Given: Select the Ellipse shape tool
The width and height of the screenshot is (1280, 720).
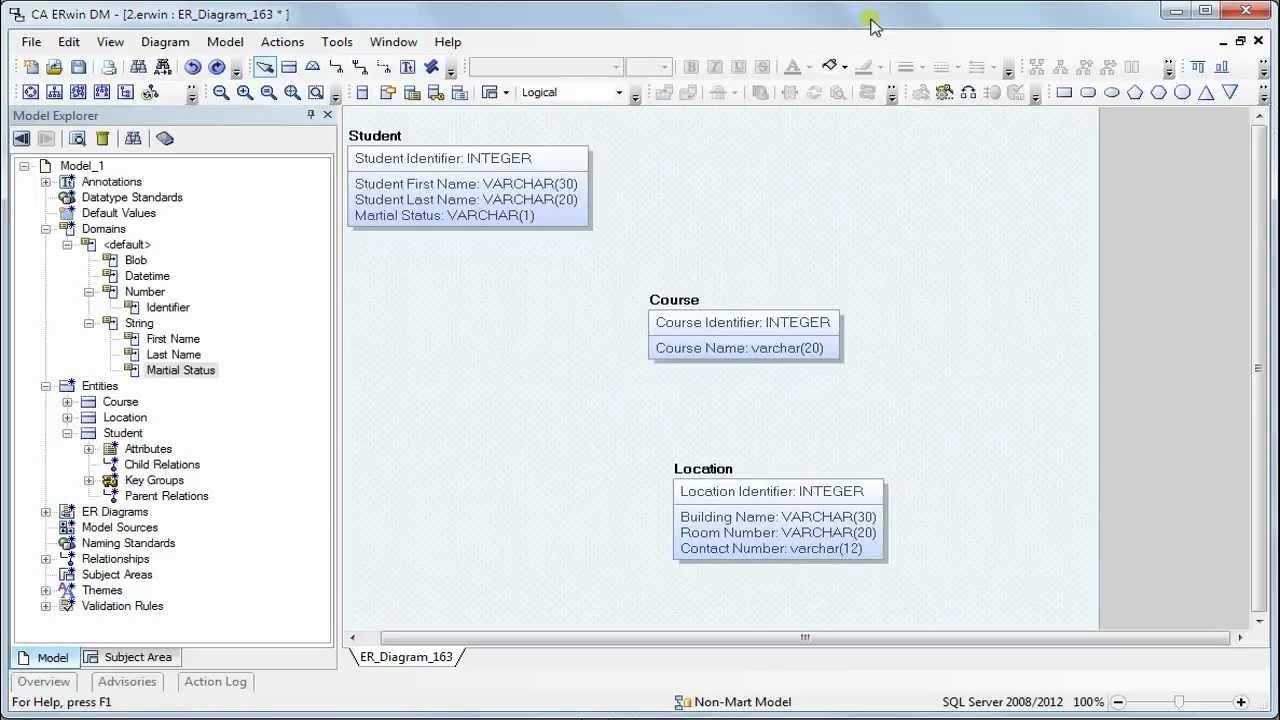Looking at the screenshot, I should click(1111, 92).
